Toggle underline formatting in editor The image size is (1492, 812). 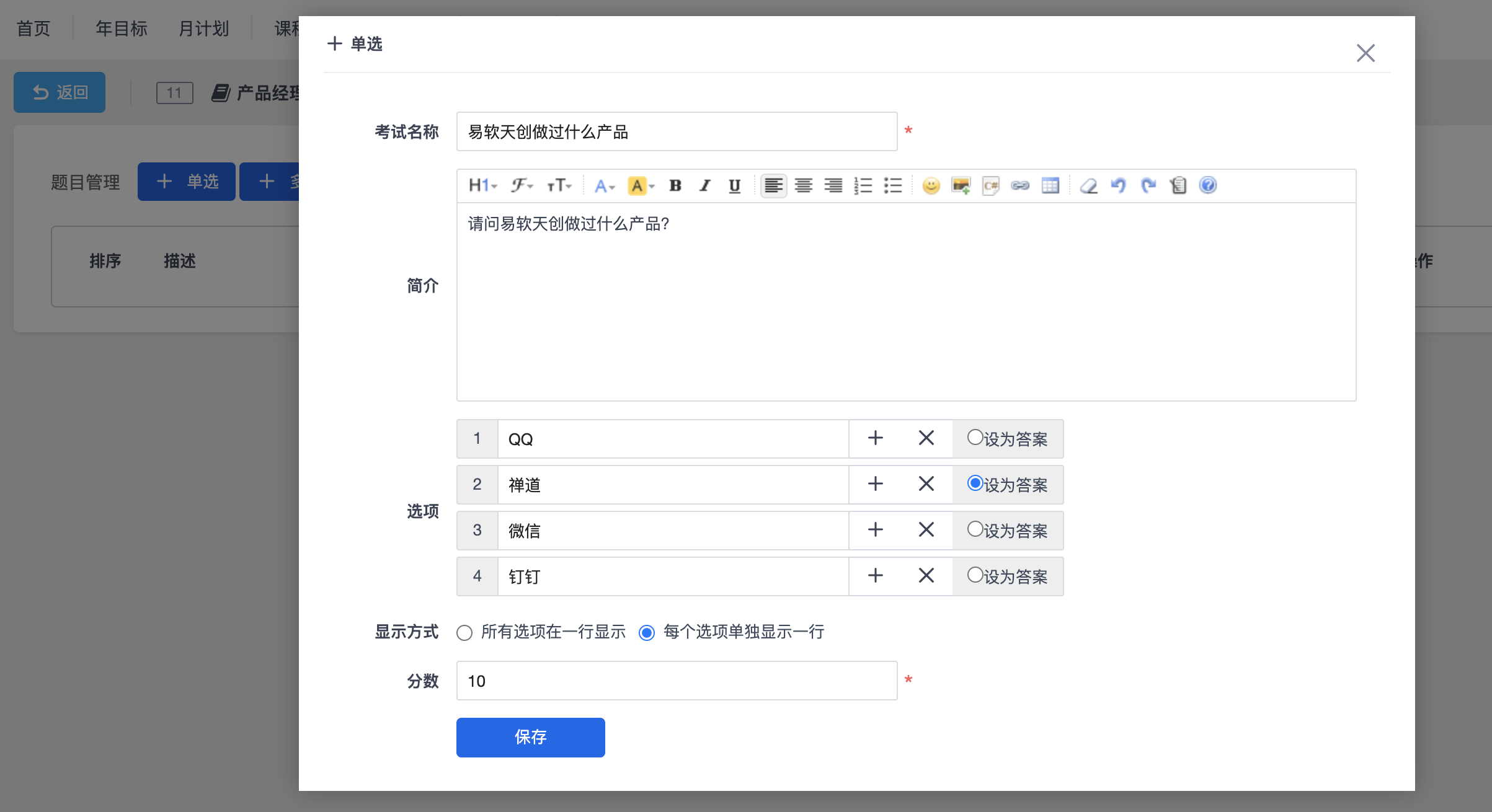coord(735,185)
